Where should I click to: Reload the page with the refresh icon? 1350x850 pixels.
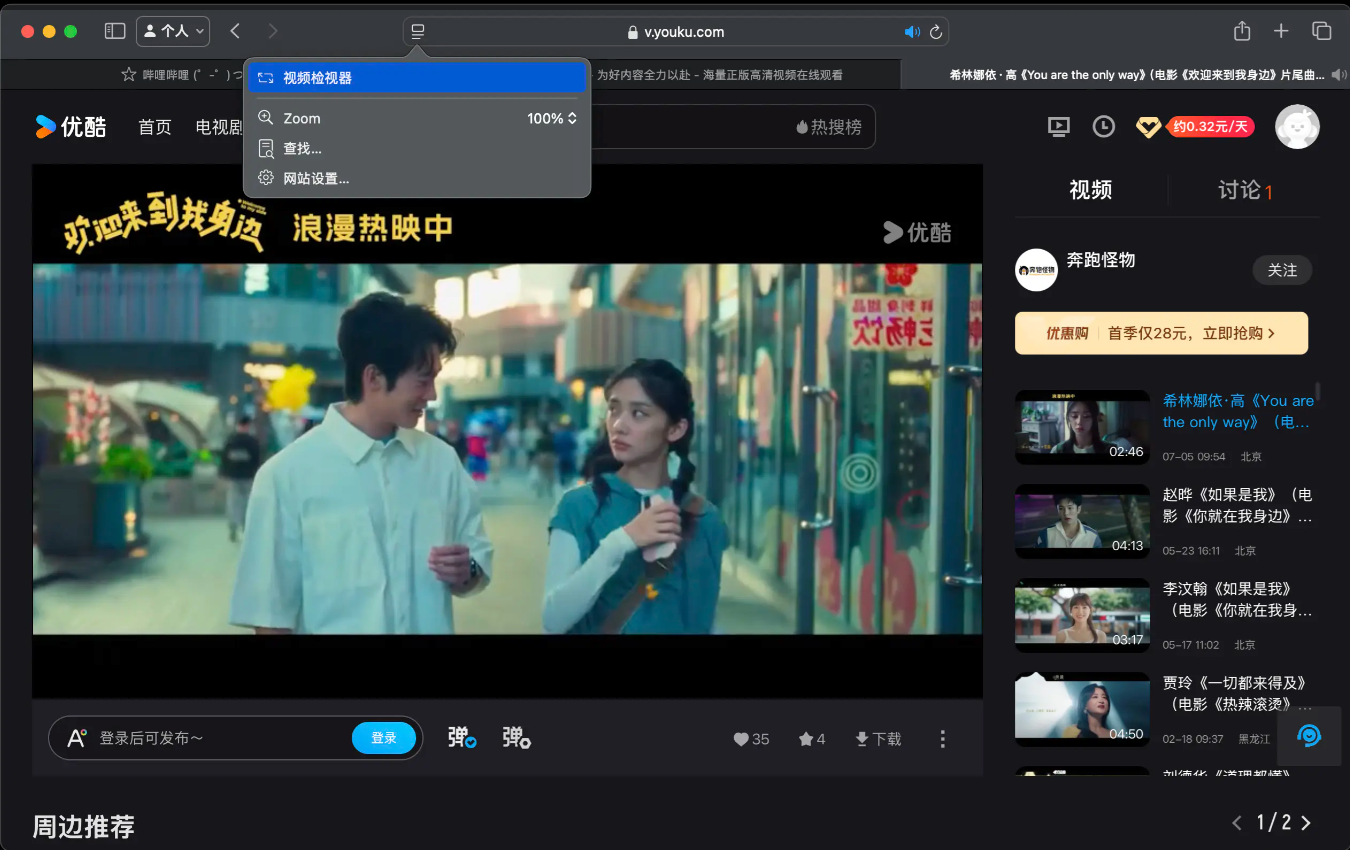pyautogui.click(x=936, y=32)
